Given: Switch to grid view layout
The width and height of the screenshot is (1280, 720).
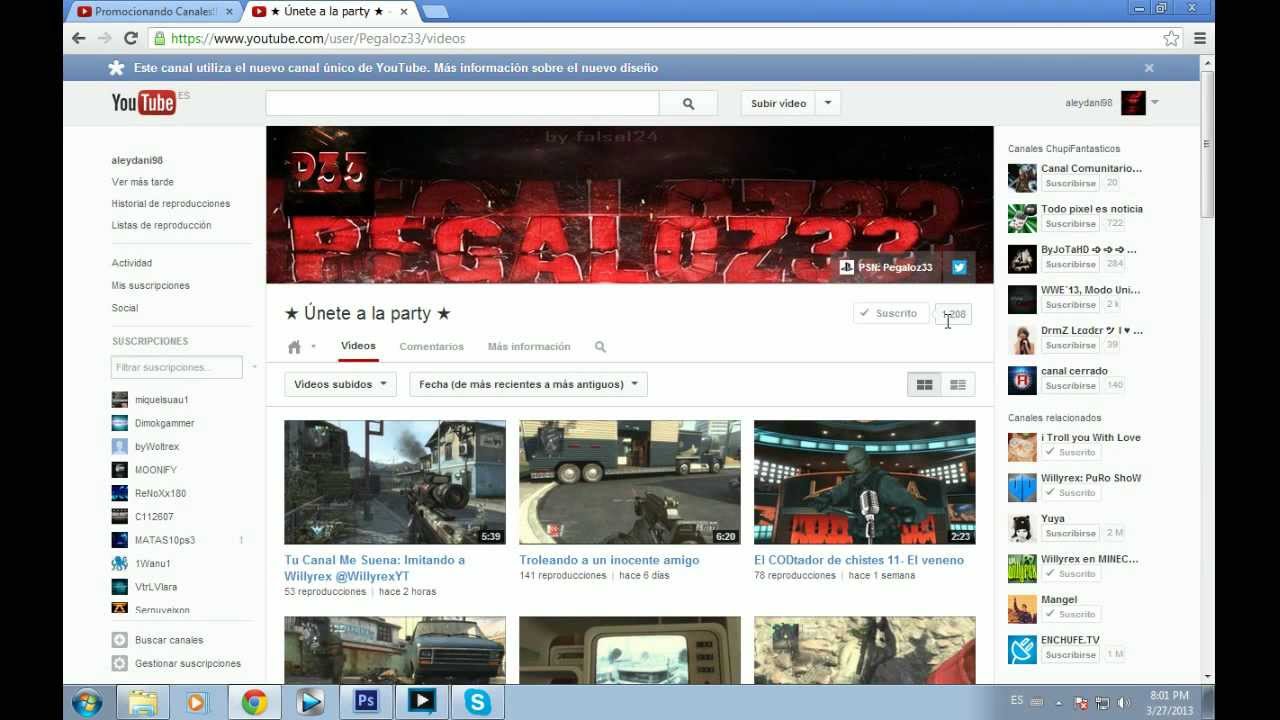Looking at the screenshot, I should pyautogui.click(x=924, y=384).
